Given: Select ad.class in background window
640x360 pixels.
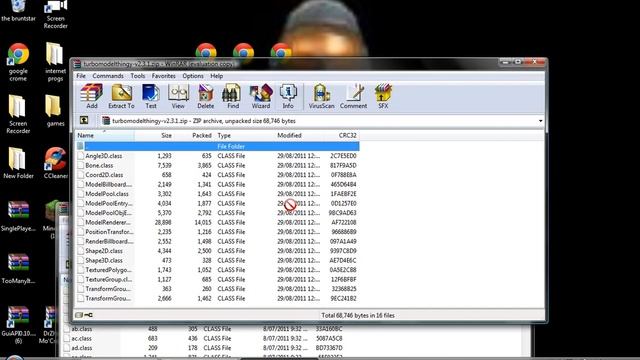Looking at the screenshot, I should click(204, 348).
